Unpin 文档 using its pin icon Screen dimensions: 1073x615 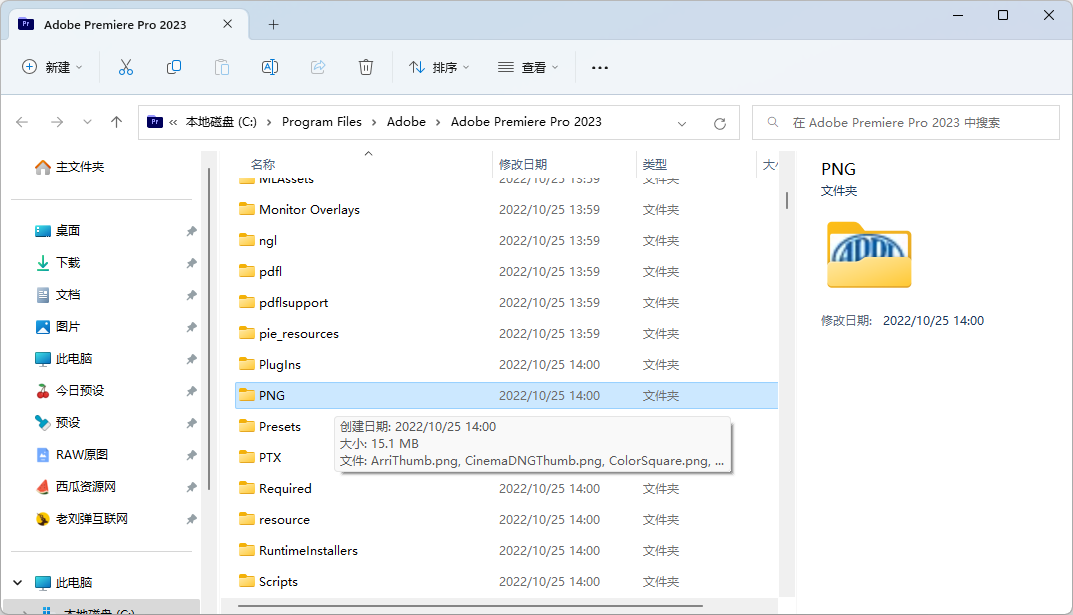pos(192,296)
